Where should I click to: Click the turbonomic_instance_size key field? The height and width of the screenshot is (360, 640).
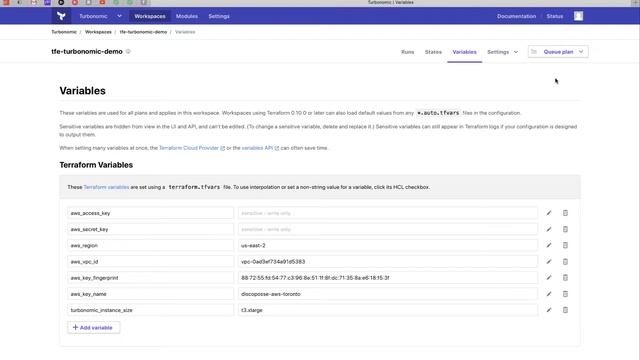click(x=151, y=310)
